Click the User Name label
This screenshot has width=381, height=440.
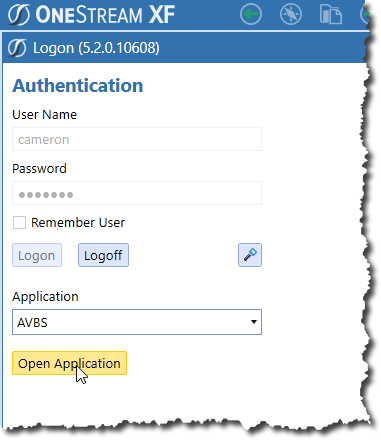(x=45, y=115)
